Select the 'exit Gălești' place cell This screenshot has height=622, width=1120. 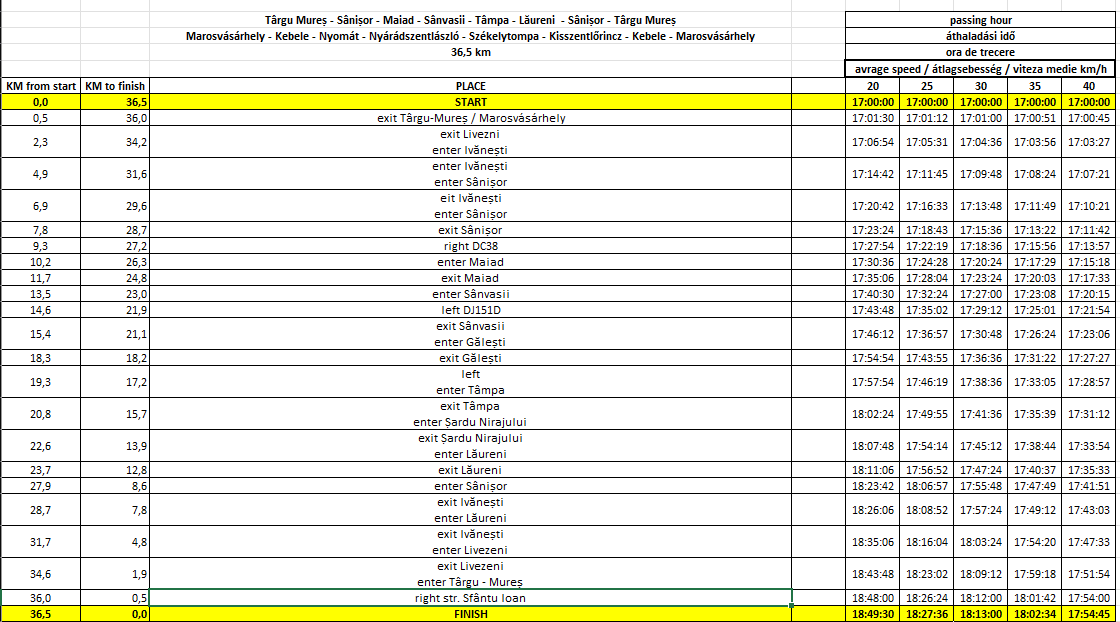point(470,358)
